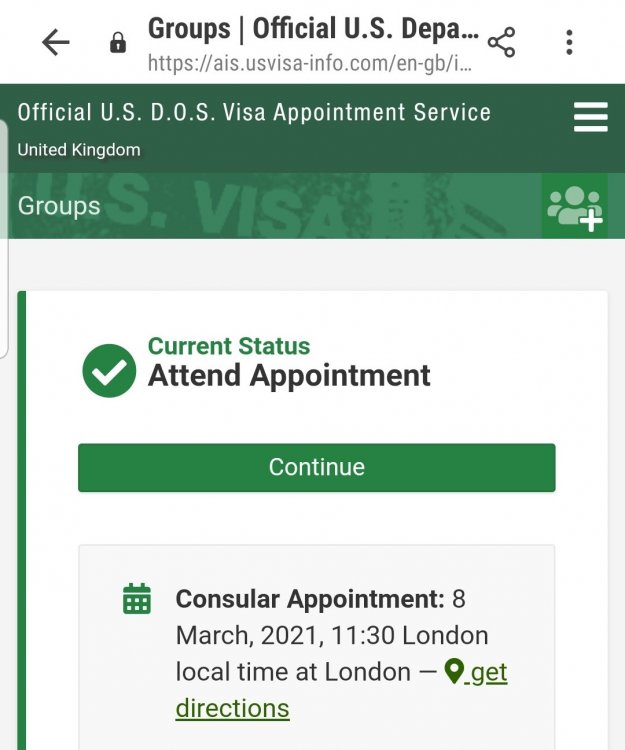Click the add group people icon
The height and width of the screenshot is (750, 625).
pos(575,206)
